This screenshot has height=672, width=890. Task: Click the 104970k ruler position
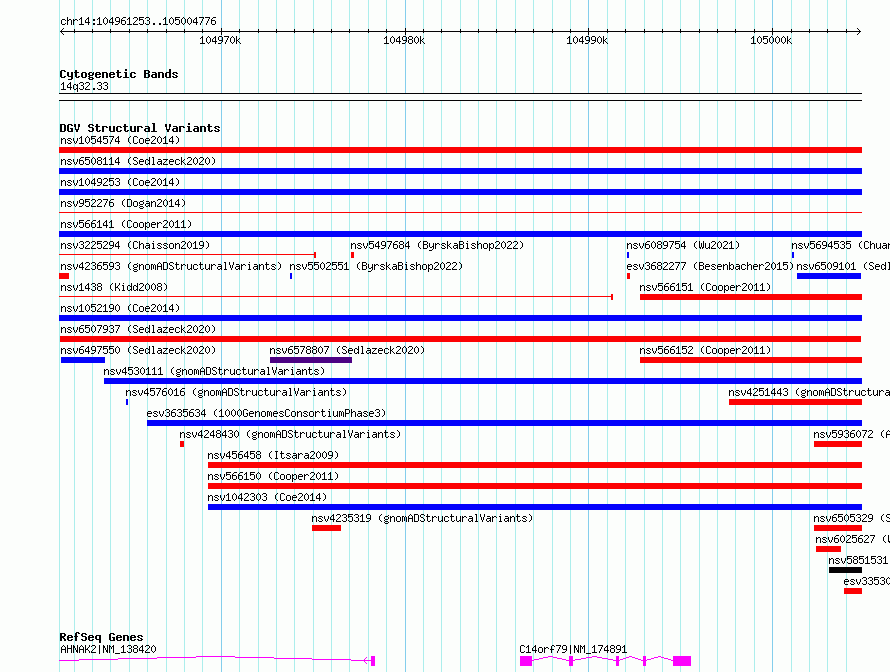click(220, 40)
